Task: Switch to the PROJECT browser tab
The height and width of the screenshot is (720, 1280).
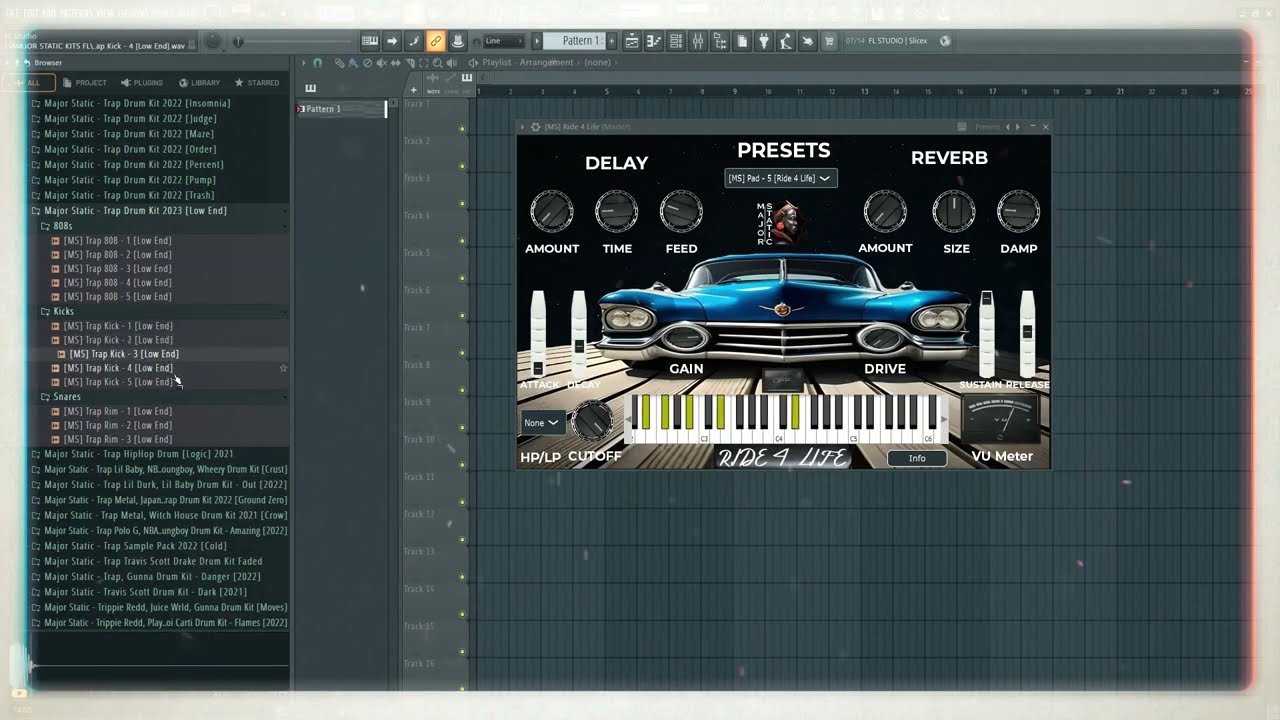Action: coord(84,83)
